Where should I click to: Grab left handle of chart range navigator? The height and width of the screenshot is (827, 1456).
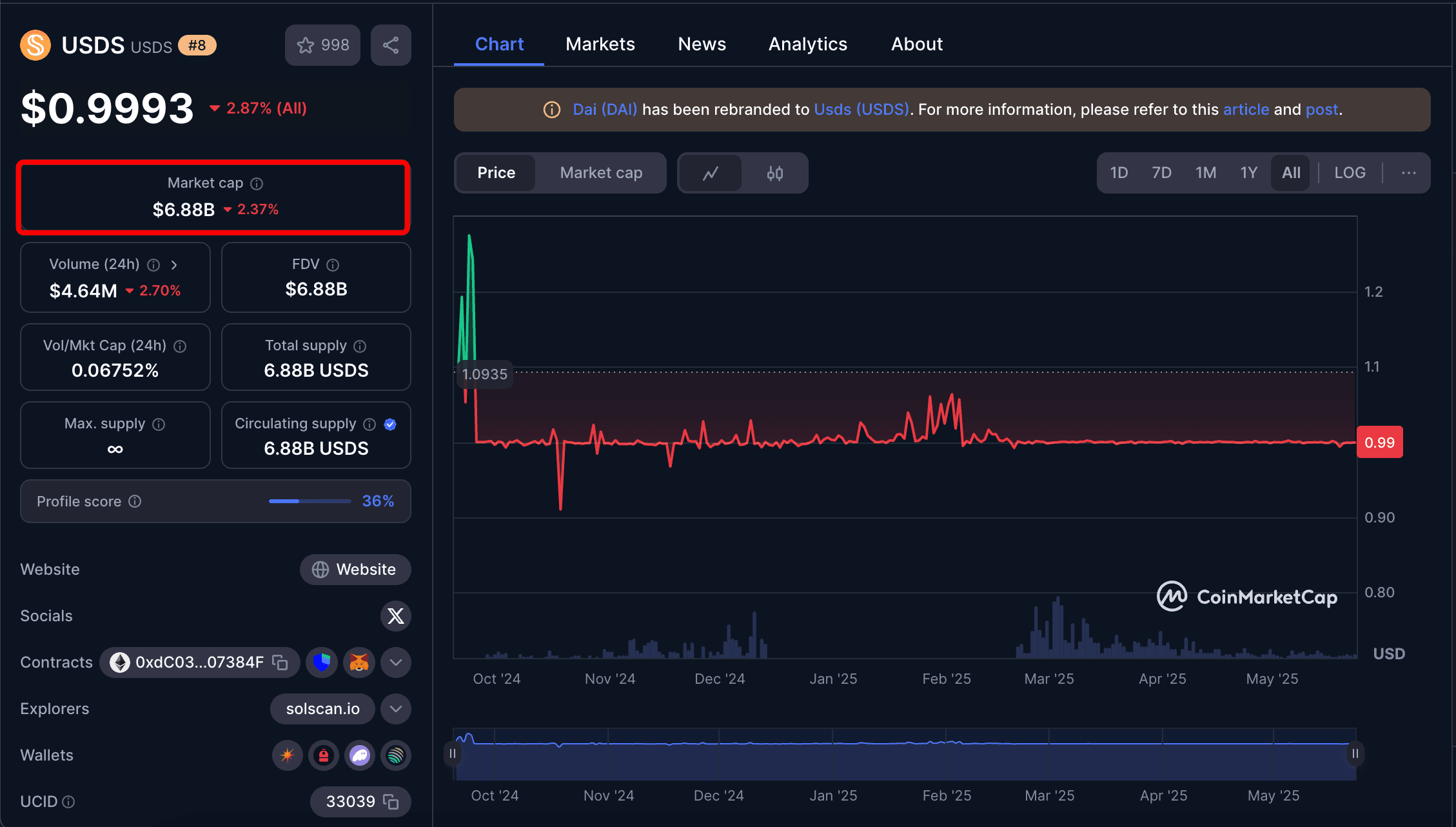pyautogui.click(x=453, y=753)
